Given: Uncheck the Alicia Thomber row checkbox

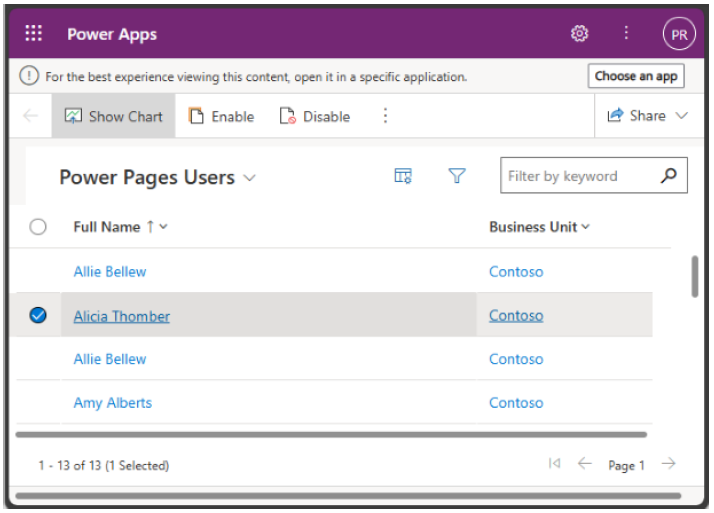Looking at the screenshot, I should click(38, 316).
